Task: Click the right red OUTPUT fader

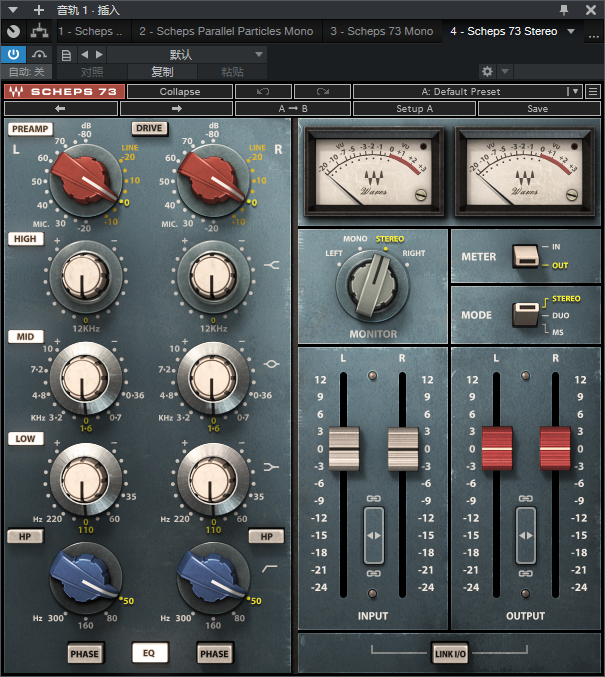Action: (x=555, y=449)
